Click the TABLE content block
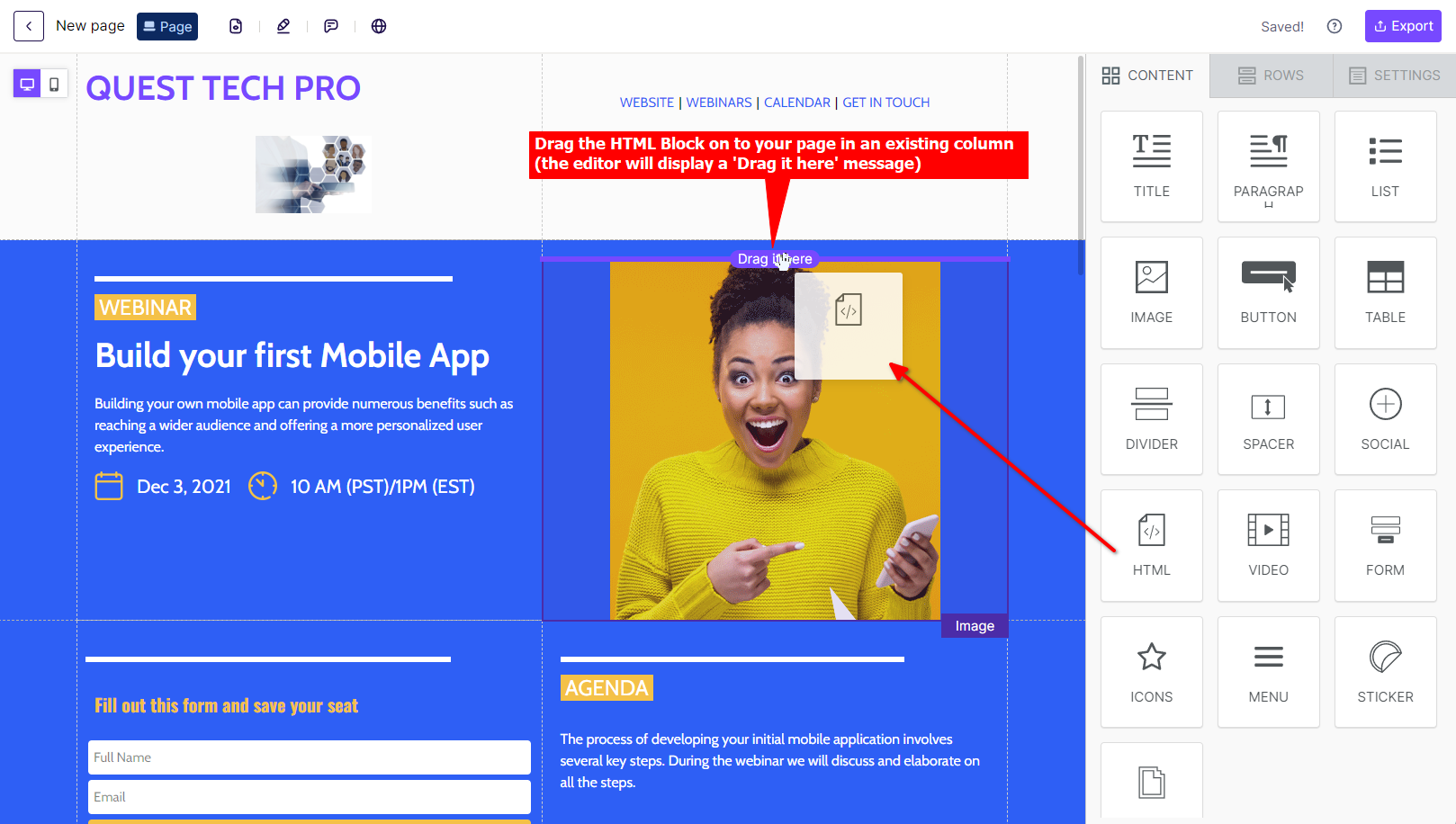The height and width of the screenshot is (824, 1456). (1385, 292)
